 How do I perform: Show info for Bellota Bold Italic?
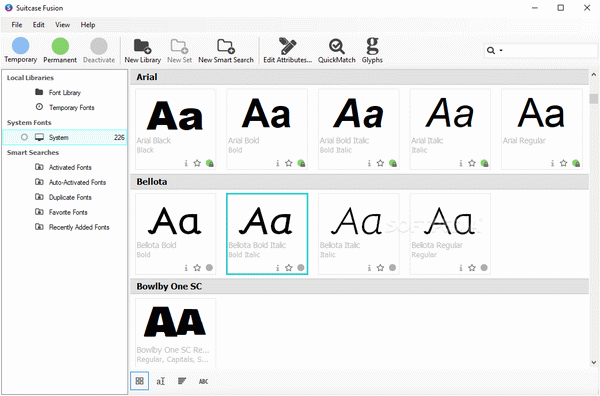277,268
